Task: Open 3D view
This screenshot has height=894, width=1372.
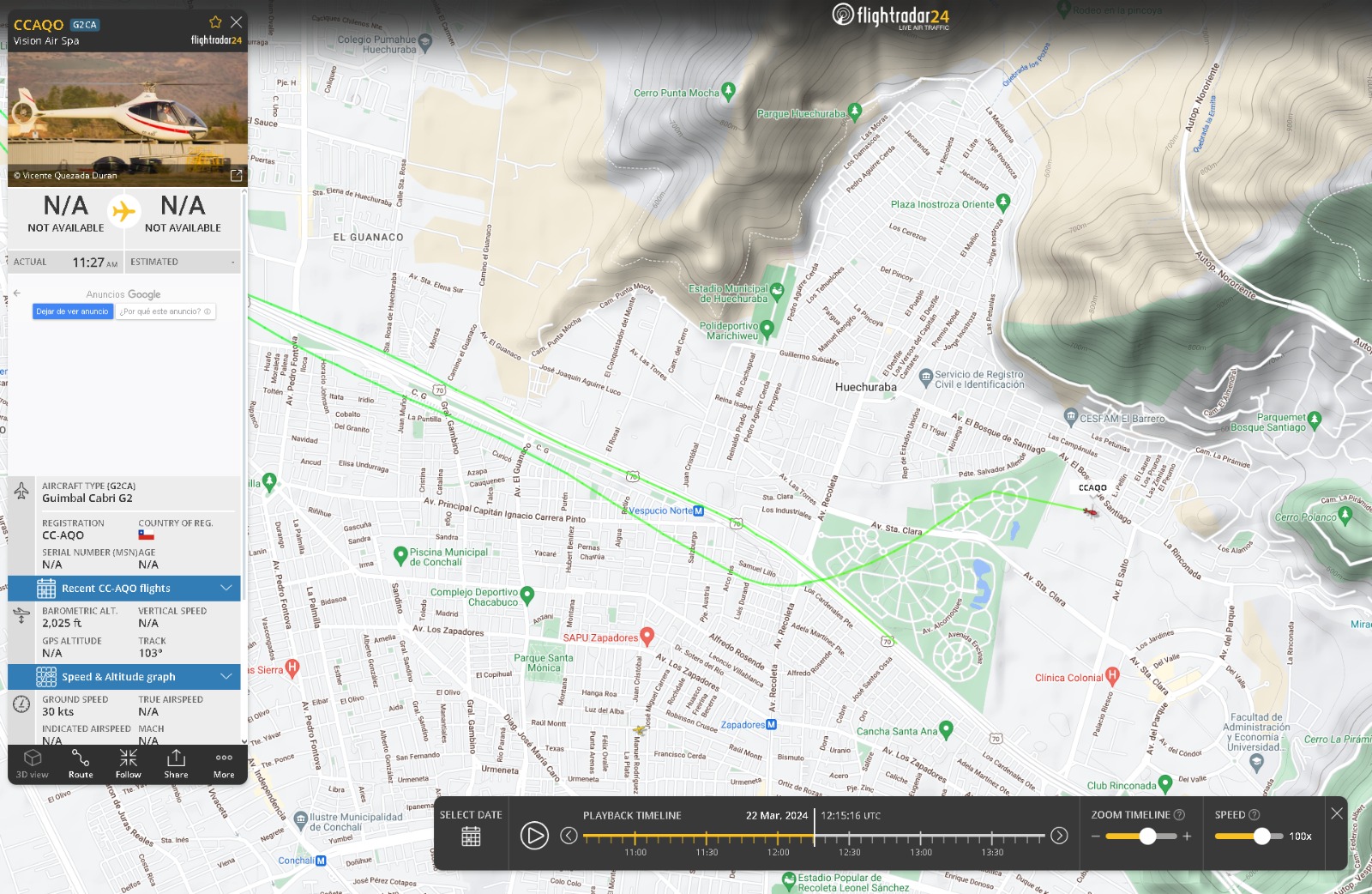Action: (33, 764)
